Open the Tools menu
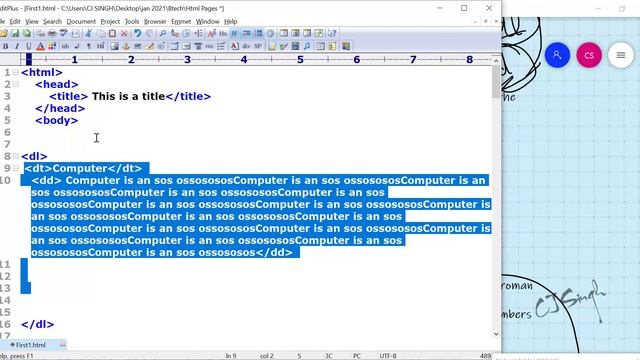The height and width of the screenshot is (360, 640). 132,22
